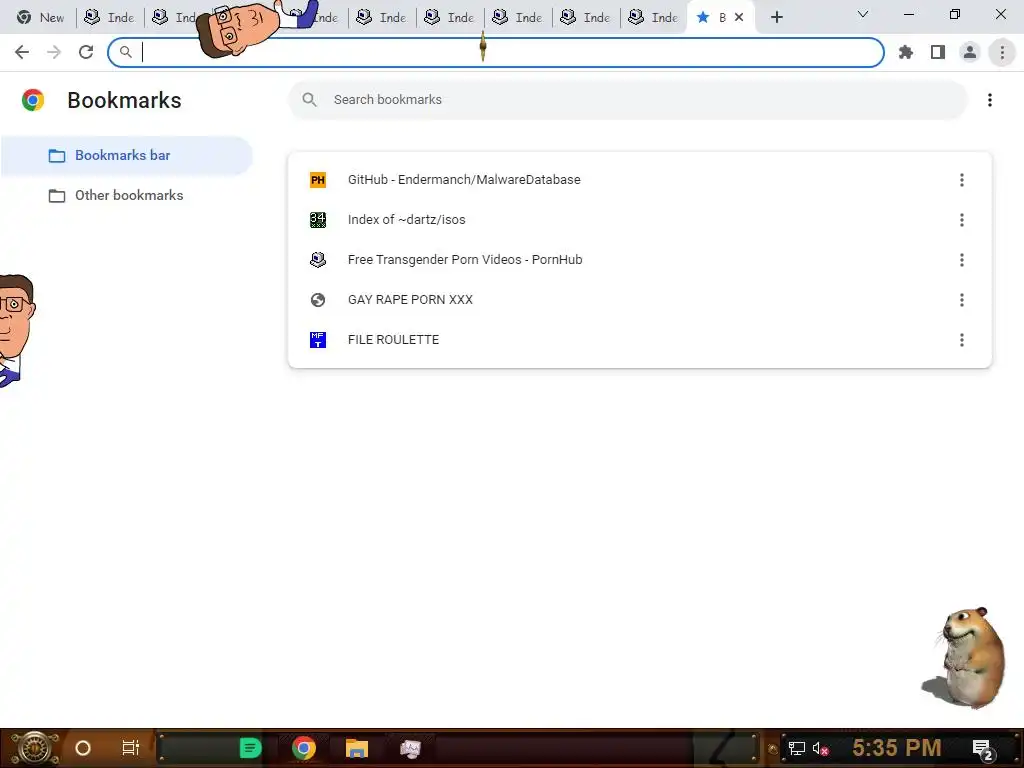Go back with the browser back arrow
This screenshot has height=768, width=1024.
point(22,52)
